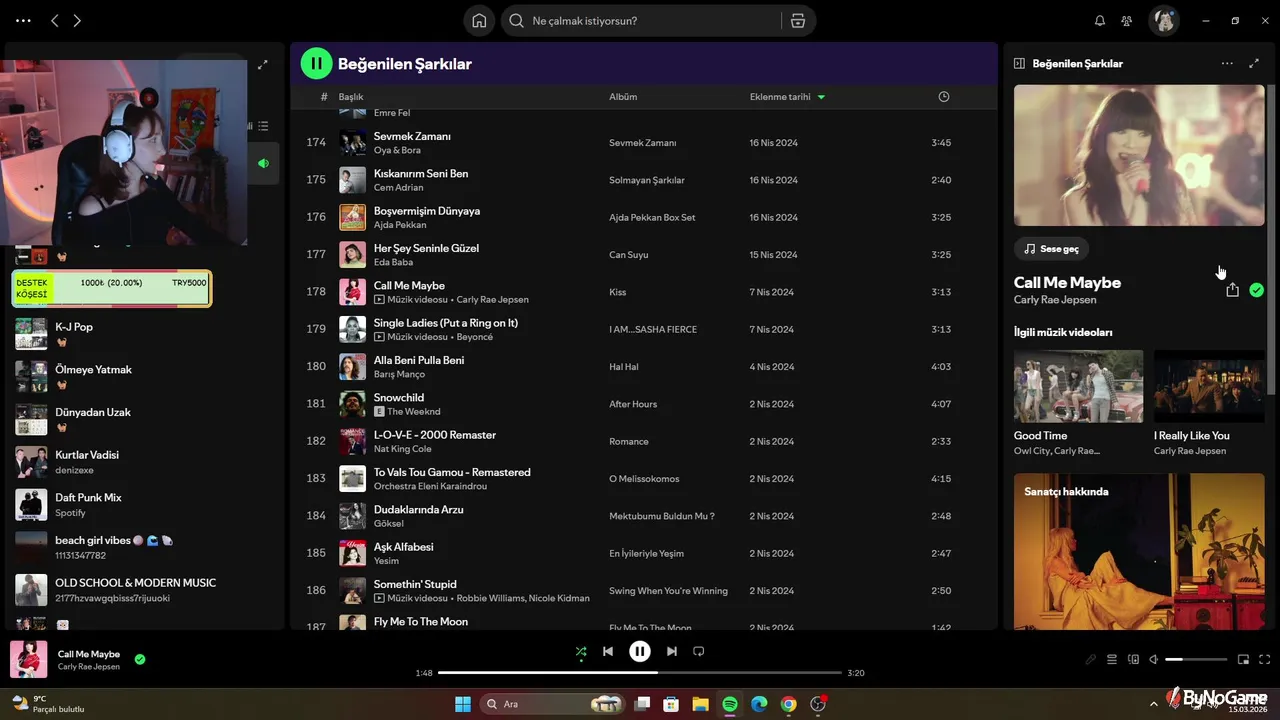This screenshot has width=1280, height=720.
Task: Click the right panel scrollbar
Action: (1273, 240)
